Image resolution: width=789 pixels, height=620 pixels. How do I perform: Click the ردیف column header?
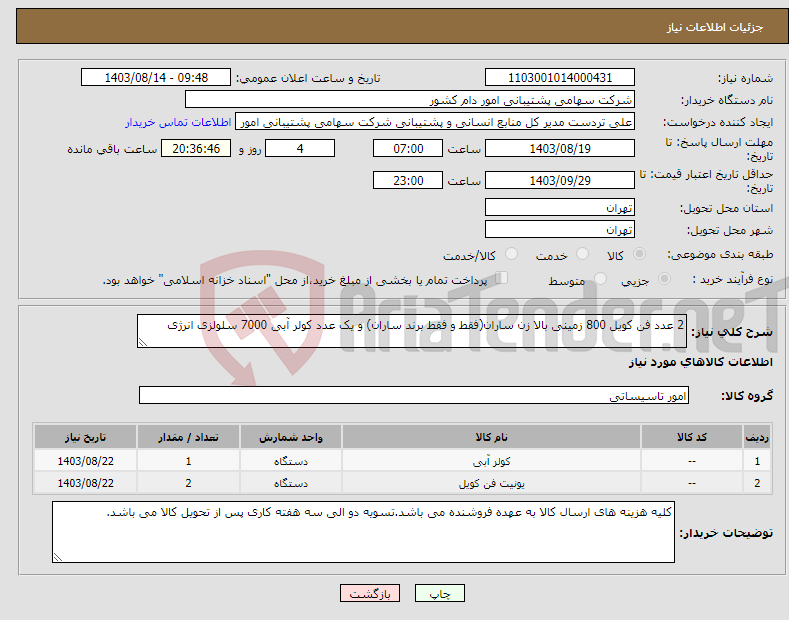[x=757, y=437]
